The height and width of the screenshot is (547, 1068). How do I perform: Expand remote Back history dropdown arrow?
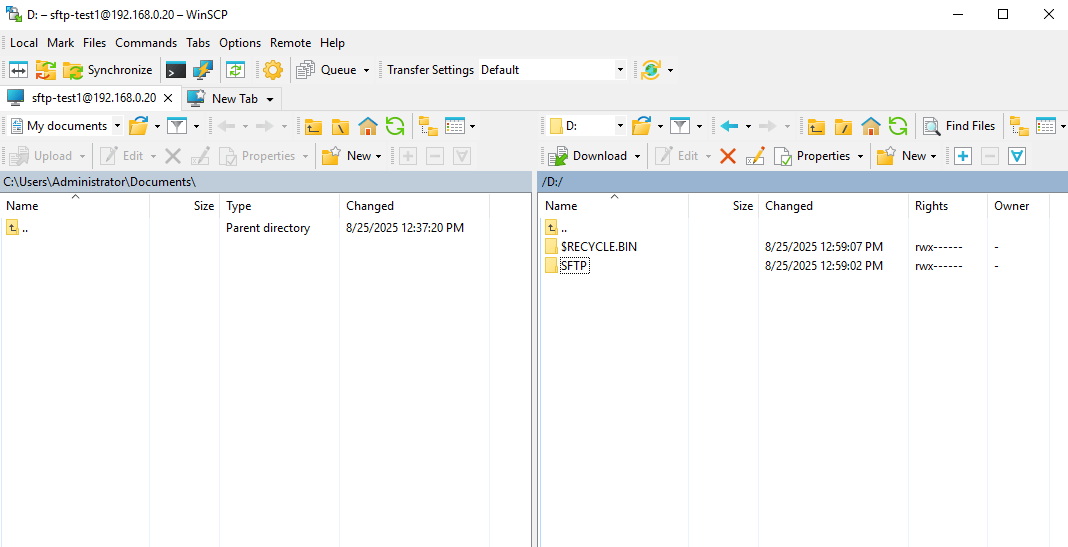coord(748,127)
